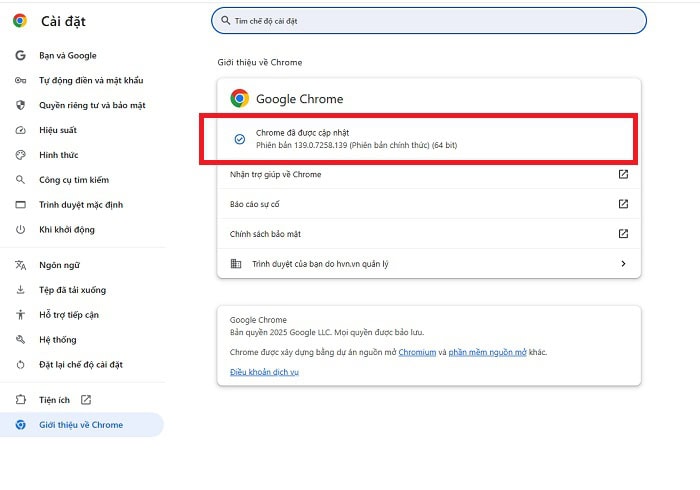Focus the Tìm chế độ cài đặt search field

[x=429, y=21]
